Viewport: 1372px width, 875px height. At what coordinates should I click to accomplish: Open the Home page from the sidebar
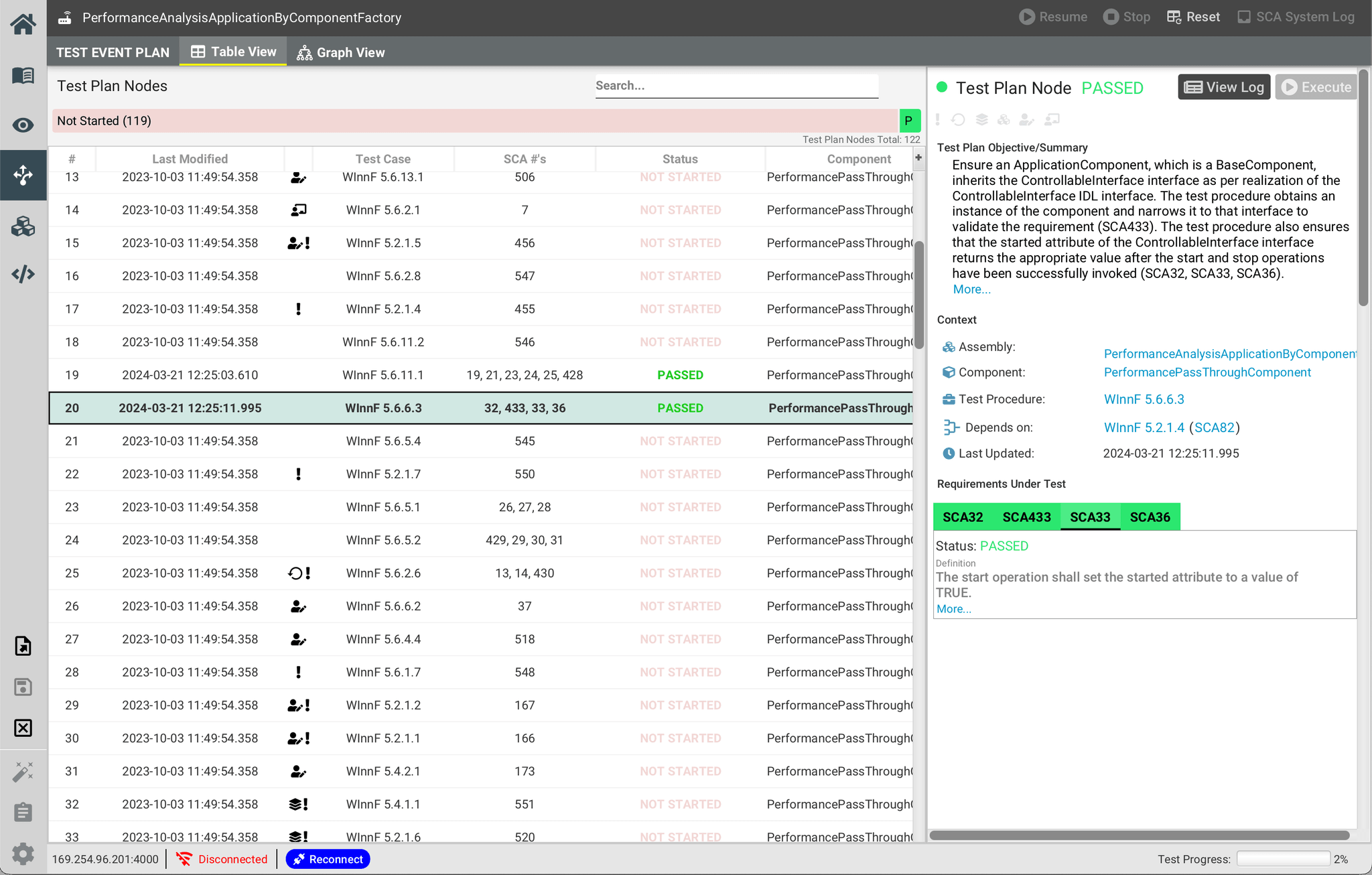coord(23,24)
